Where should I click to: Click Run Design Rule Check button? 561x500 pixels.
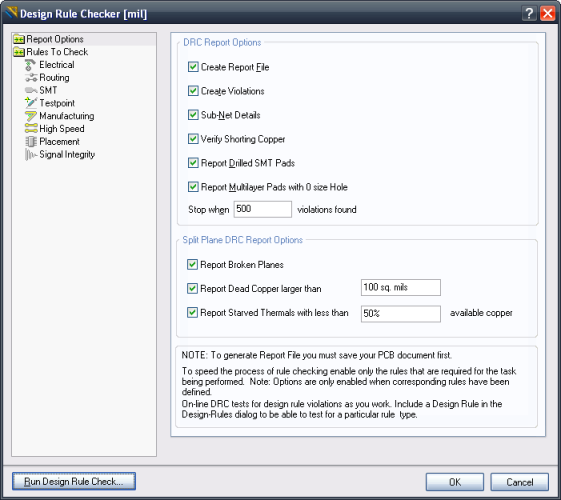click(74, 481)
